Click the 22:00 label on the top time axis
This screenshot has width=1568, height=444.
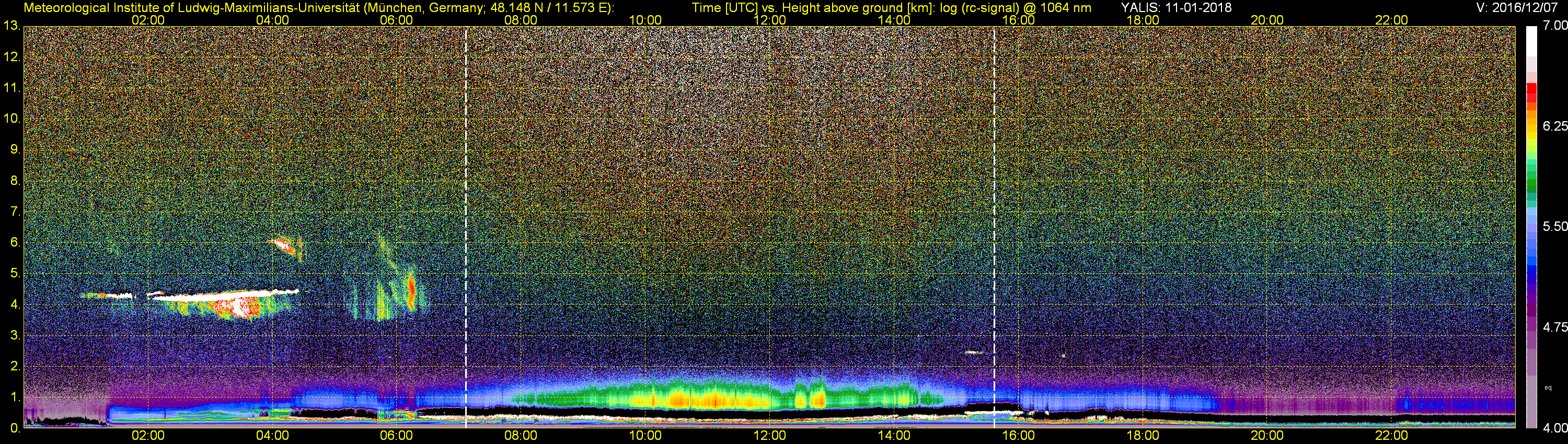(x=1391, y=20)
